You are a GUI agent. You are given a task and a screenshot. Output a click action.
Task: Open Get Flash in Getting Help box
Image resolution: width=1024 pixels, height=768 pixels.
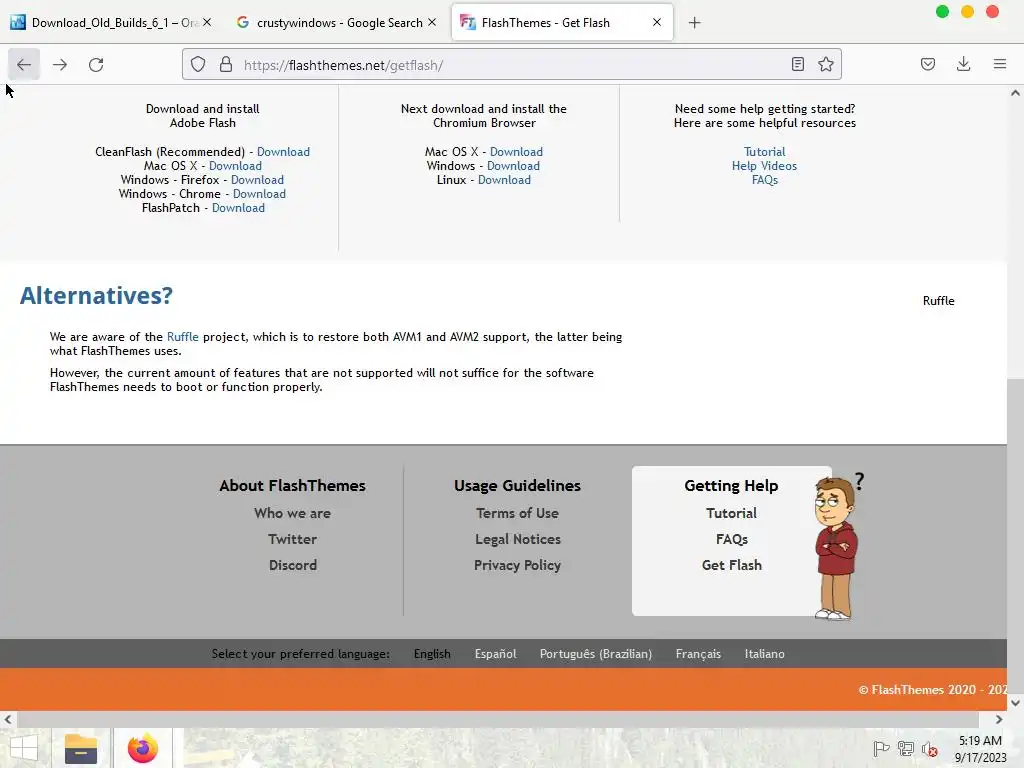(x=731, y=566)
